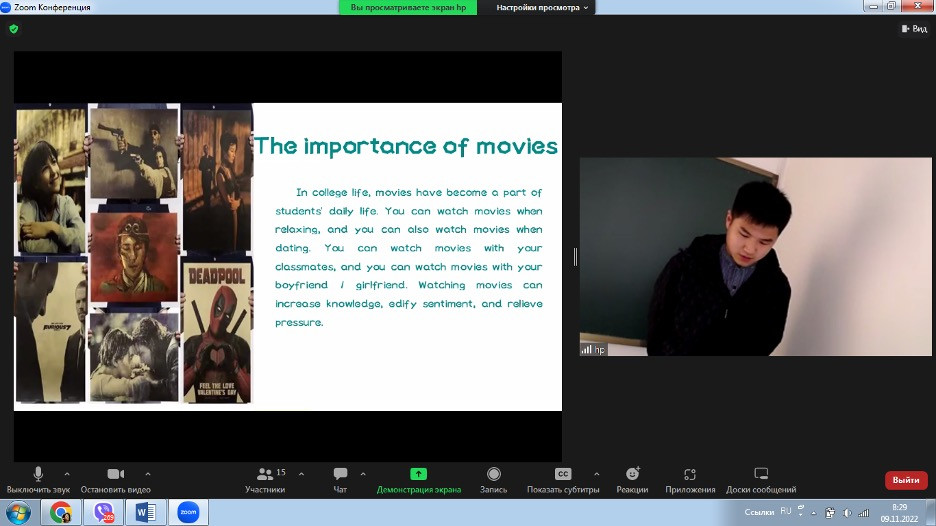936x526 pixels.
Task: Click the green encryption shield icon
Action: pyautogui.click(x=13, y=29)
